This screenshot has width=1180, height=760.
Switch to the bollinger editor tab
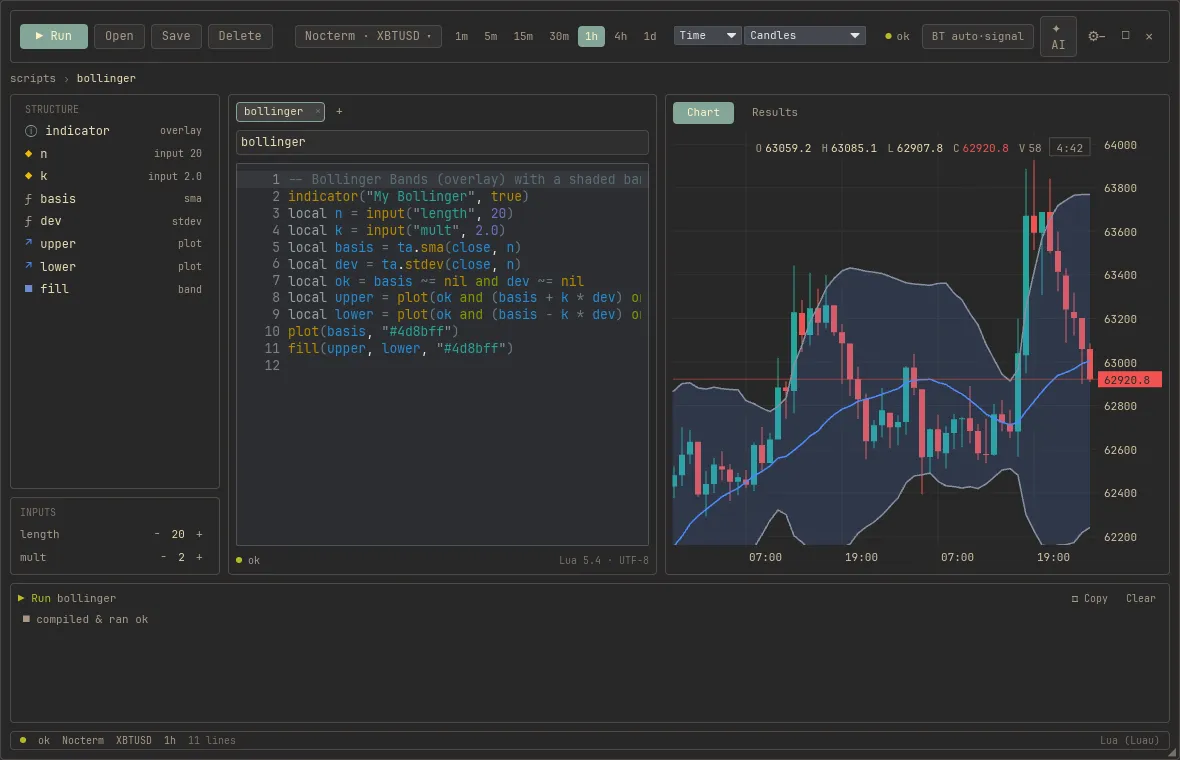click(274, 111)
